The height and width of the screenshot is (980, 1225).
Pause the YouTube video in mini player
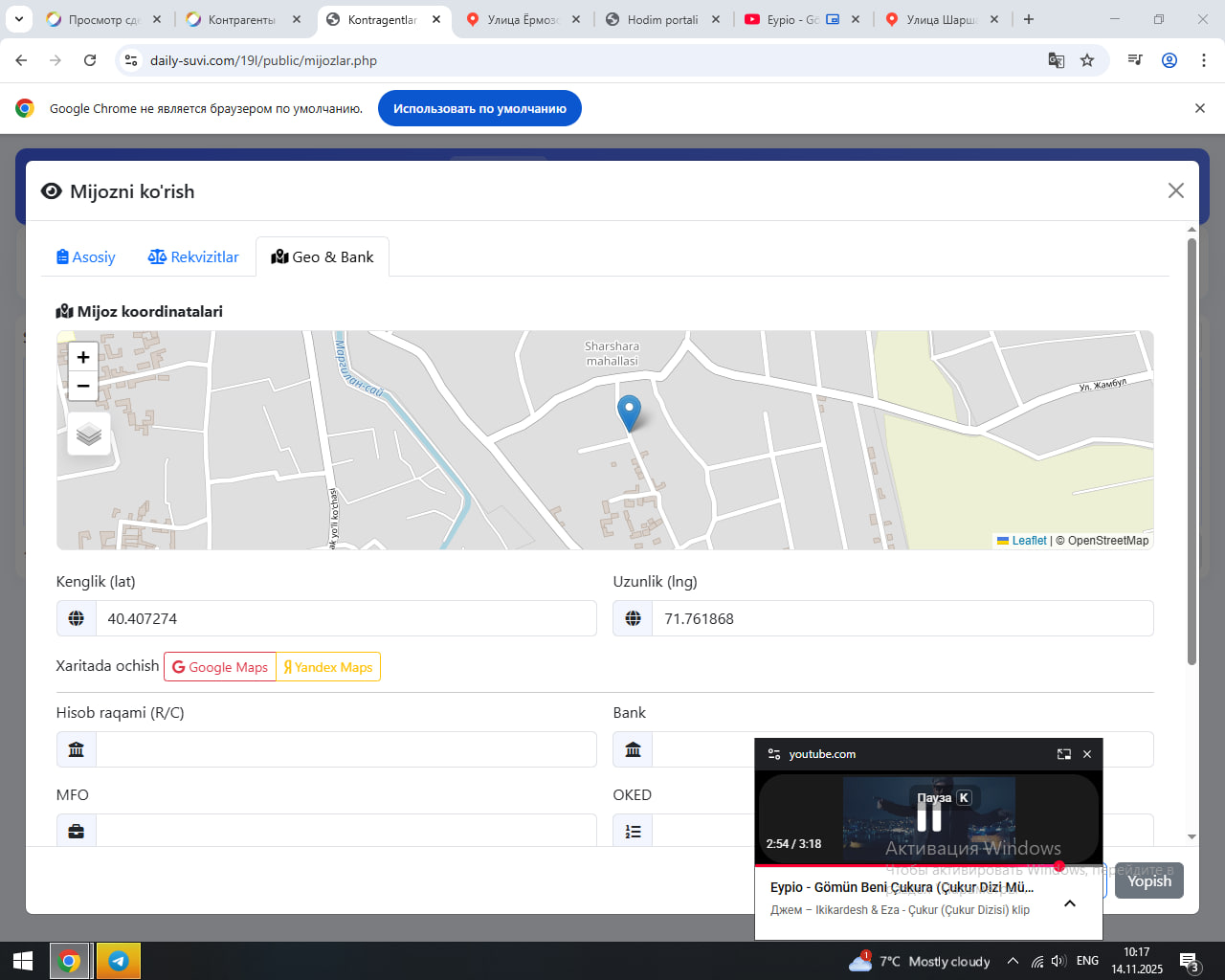928,817
